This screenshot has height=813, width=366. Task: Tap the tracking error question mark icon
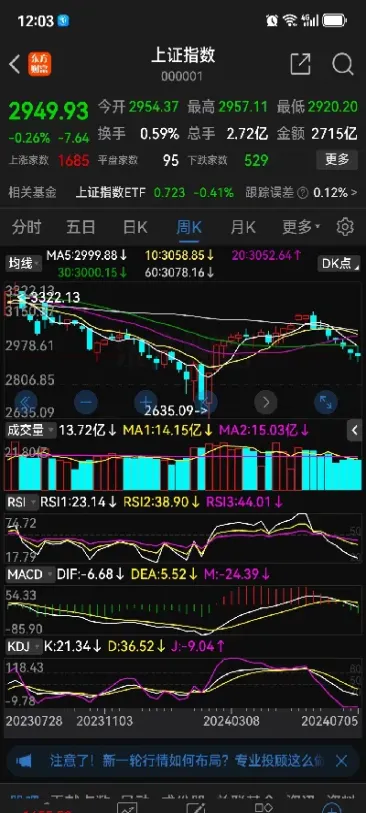(x=304, y=193)
